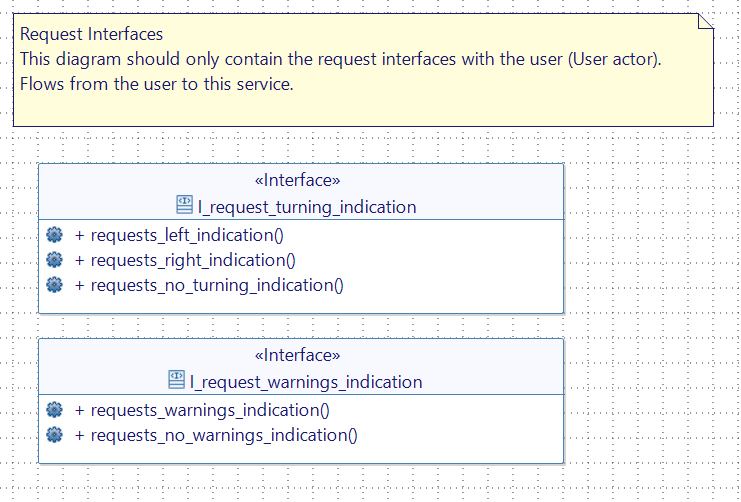Image resolution: width=741 pixels, height=502 pixels.
Task: Click the folded corner of the yellow note
Action: coord(706,21)
